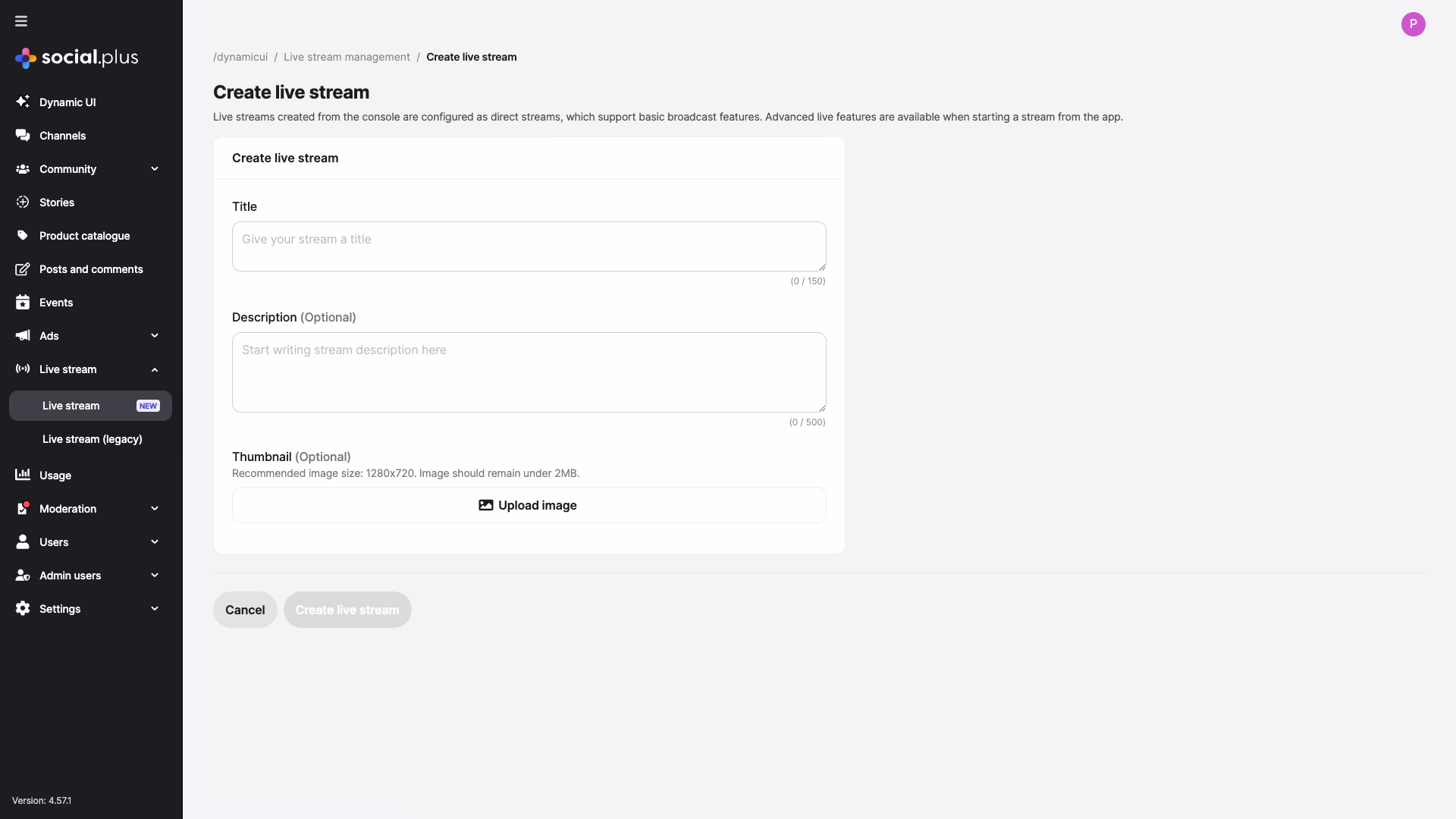Click inside the stream Title field
The image size is (1456, 819).
click(529, 246)
